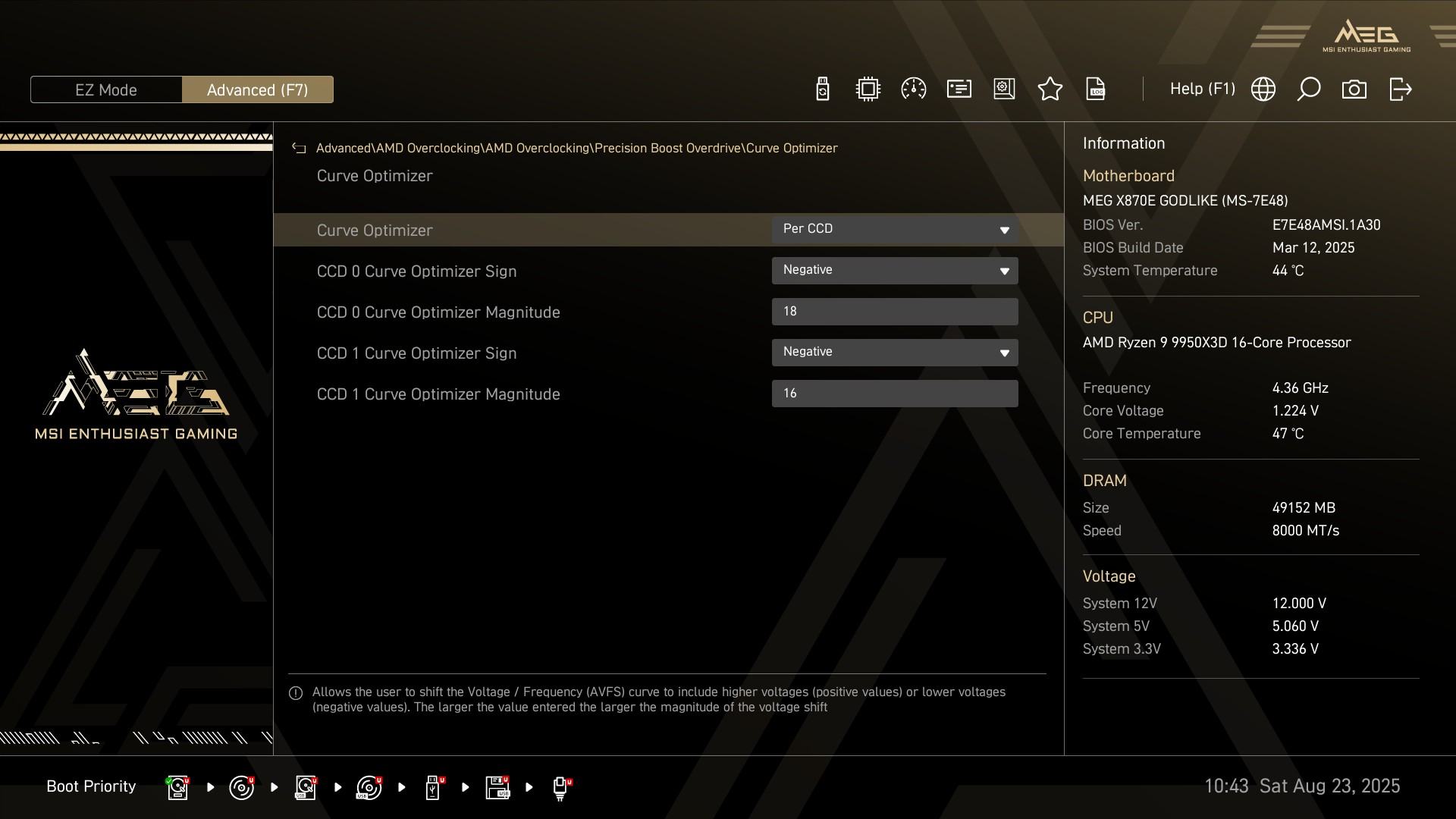Expand the Curve Optimizer Per CCD dropdown
Image resolution: width=1456 pixels, height=819 pixels.
click(x=894, y=229)
